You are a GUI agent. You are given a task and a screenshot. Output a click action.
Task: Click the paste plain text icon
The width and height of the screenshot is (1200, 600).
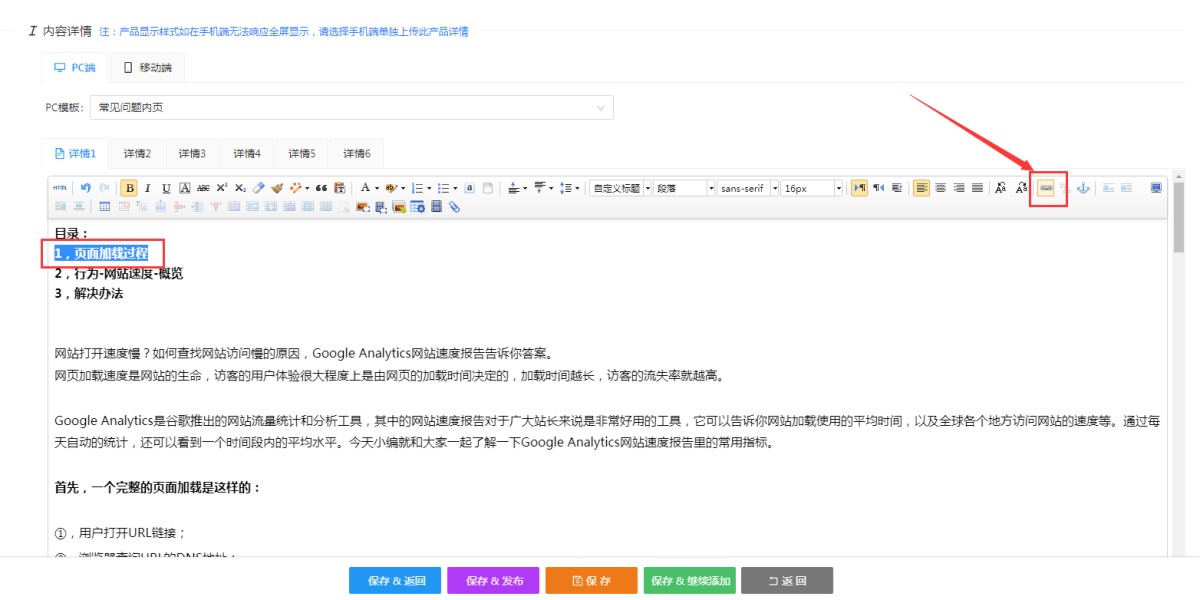(340, 188)
